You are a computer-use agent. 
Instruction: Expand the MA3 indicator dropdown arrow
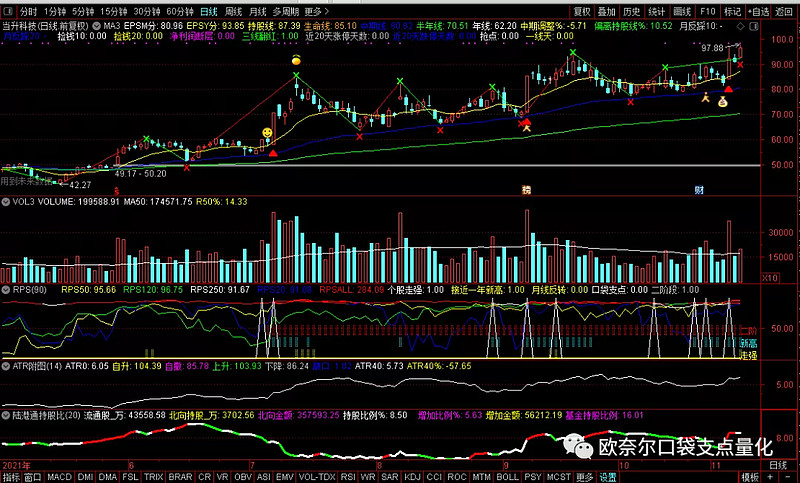point(96,26)
